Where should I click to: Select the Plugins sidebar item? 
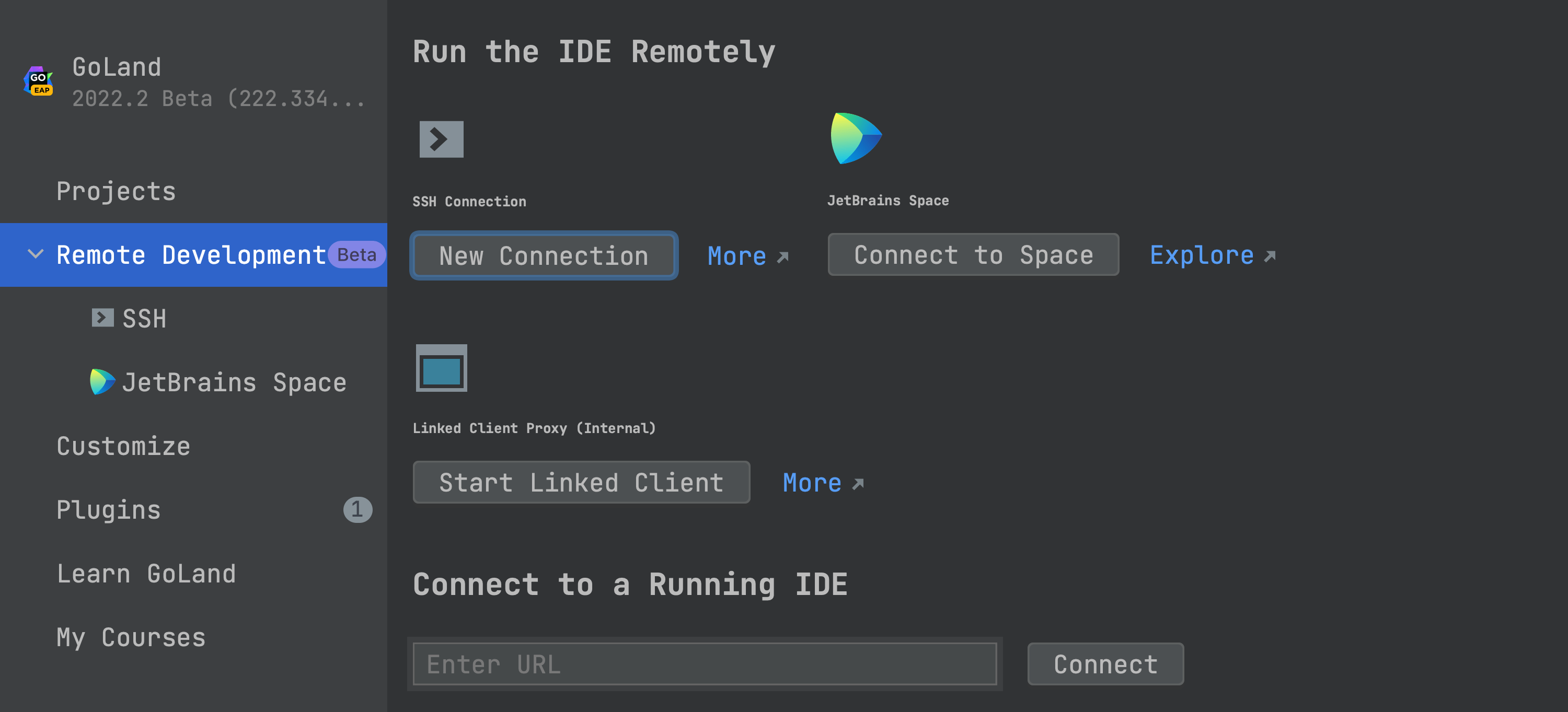(x=109, y=509)
